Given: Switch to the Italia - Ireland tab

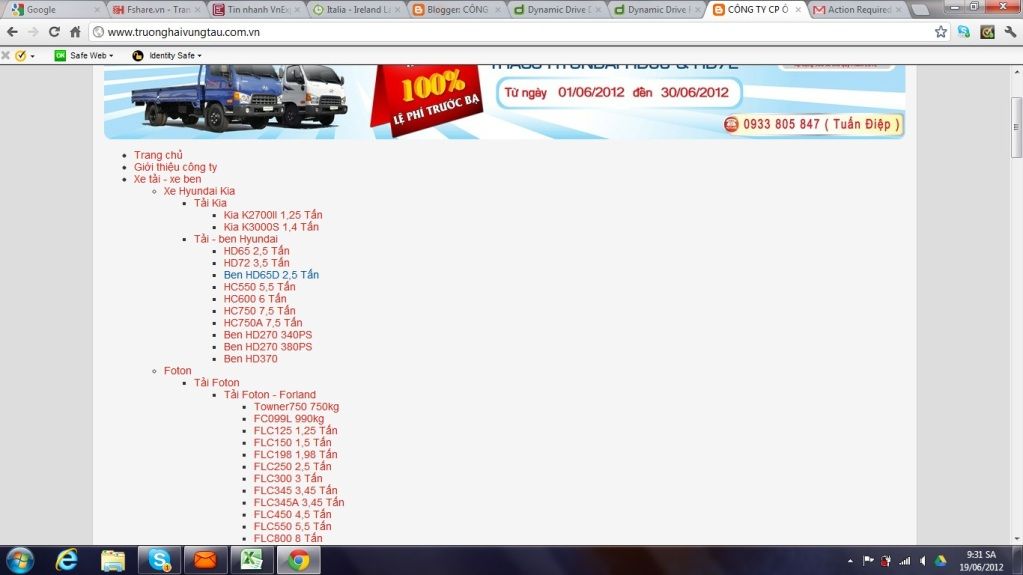Looking at the screenshot, I should (351, 9).
